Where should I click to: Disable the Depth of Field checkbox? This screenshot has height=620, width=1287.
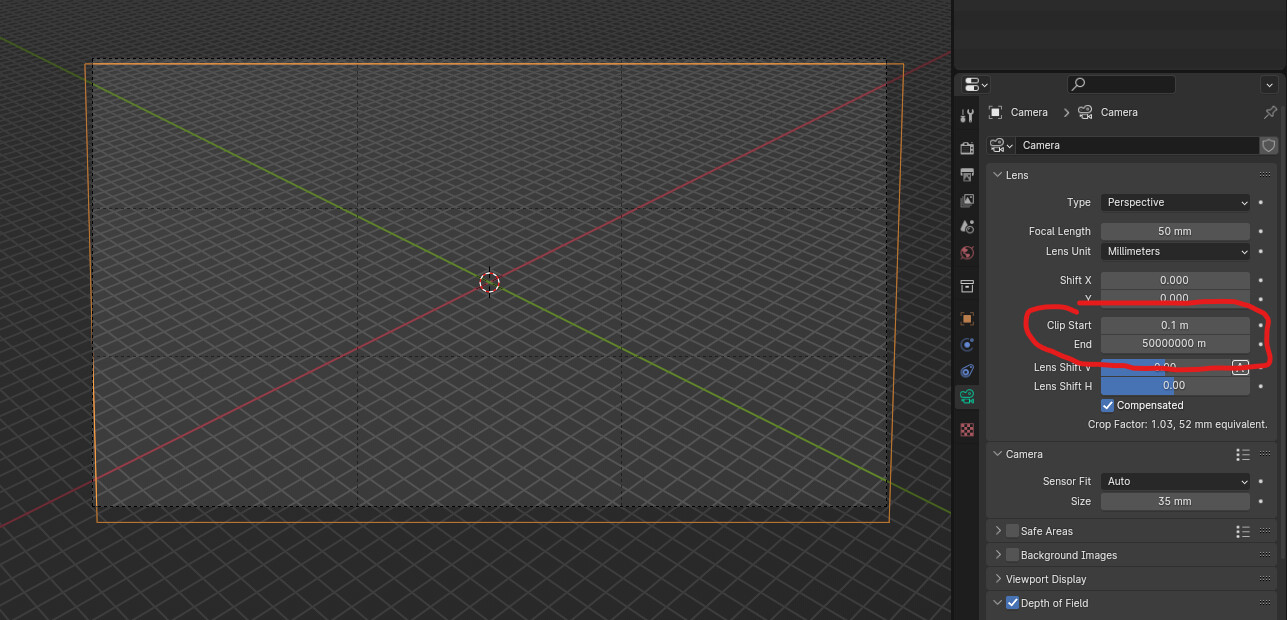click(x=1012, y=603)
